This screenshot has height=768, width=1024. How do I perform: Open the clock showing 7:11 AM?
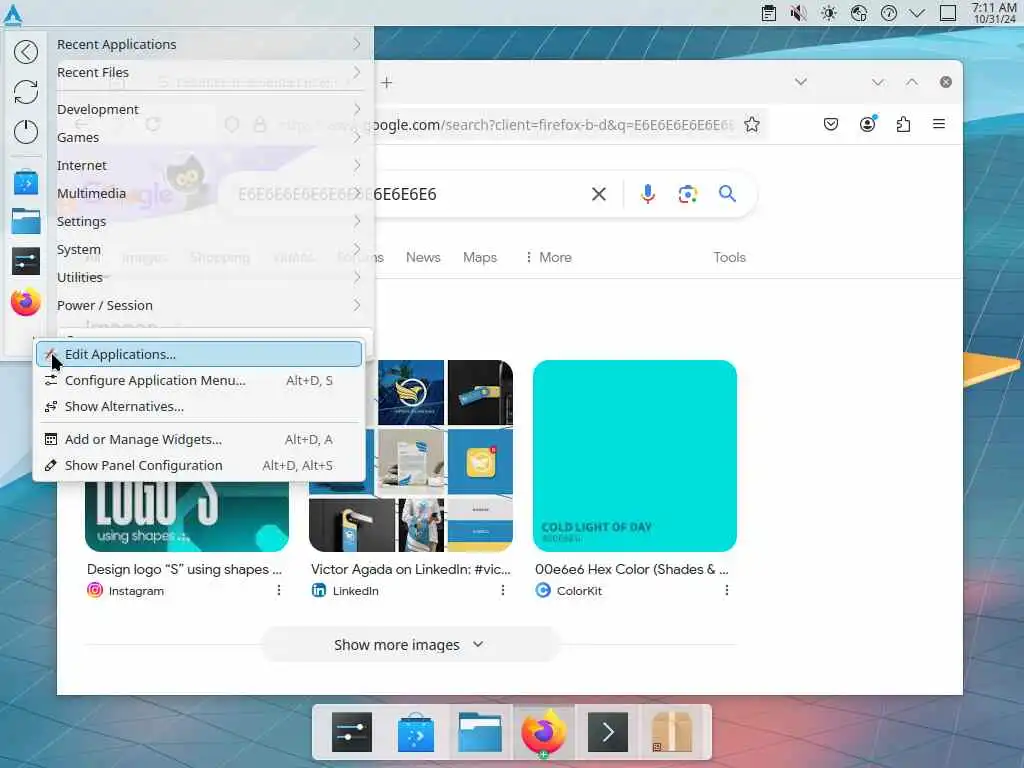coord(994,13)
